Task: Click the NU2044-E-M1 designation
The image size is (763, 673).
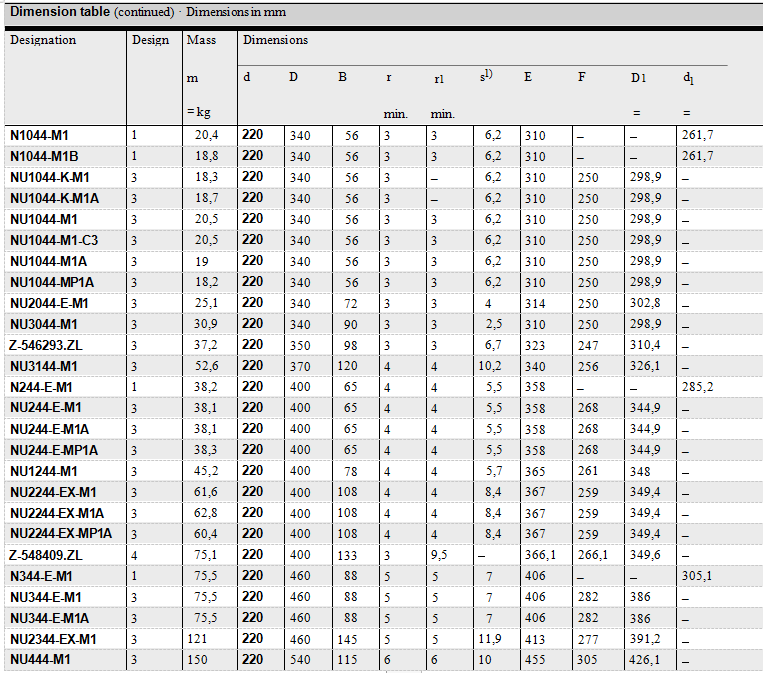Action: click(x=50, y=303)
